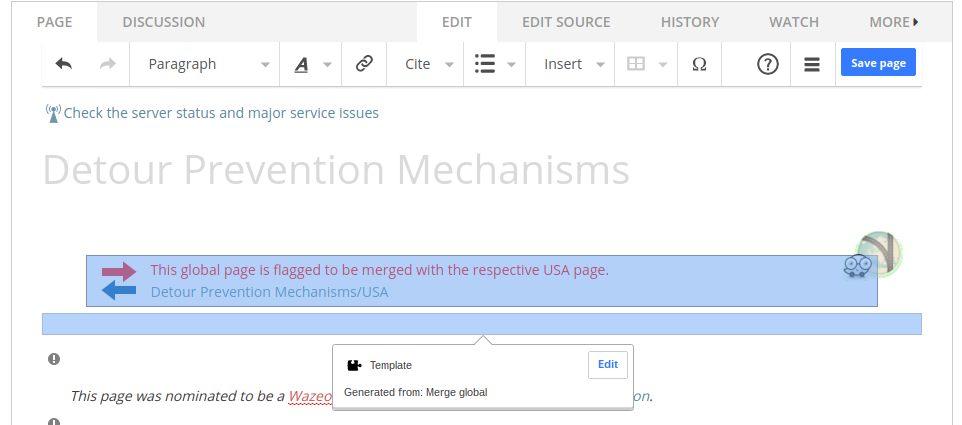Viewport: 962px width, 425px height.
Task: Click the antenna status icon
Action: [53, 113]
